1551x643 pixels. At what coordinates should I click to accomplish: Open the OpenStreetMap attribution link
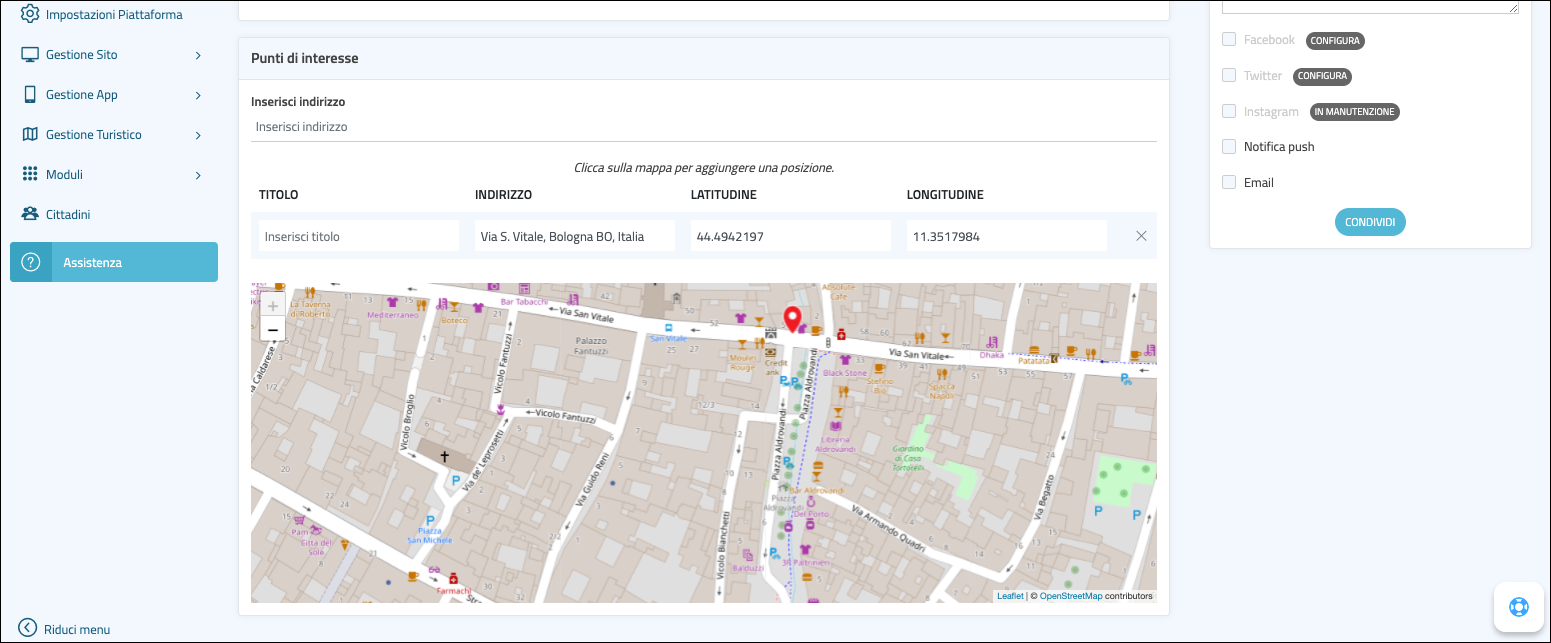click(x=1070, y=596)
